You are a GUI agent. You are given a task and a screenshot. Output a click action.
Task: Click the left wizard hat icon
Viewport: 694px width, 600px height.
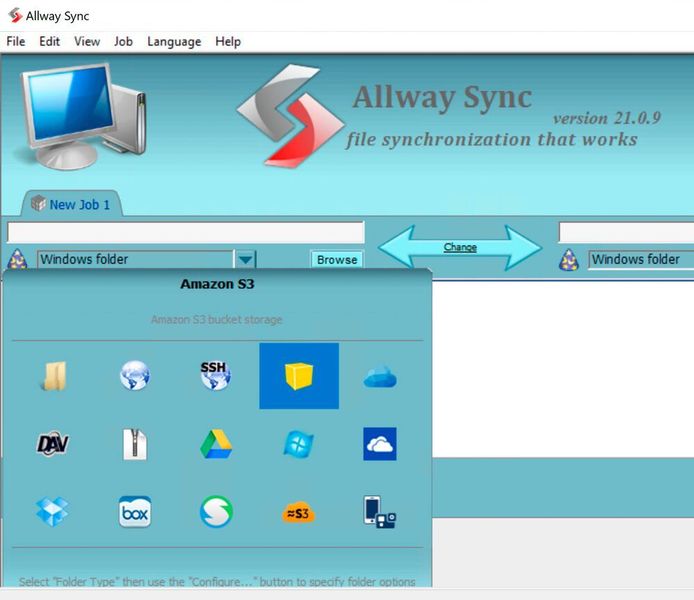[18, 260]
